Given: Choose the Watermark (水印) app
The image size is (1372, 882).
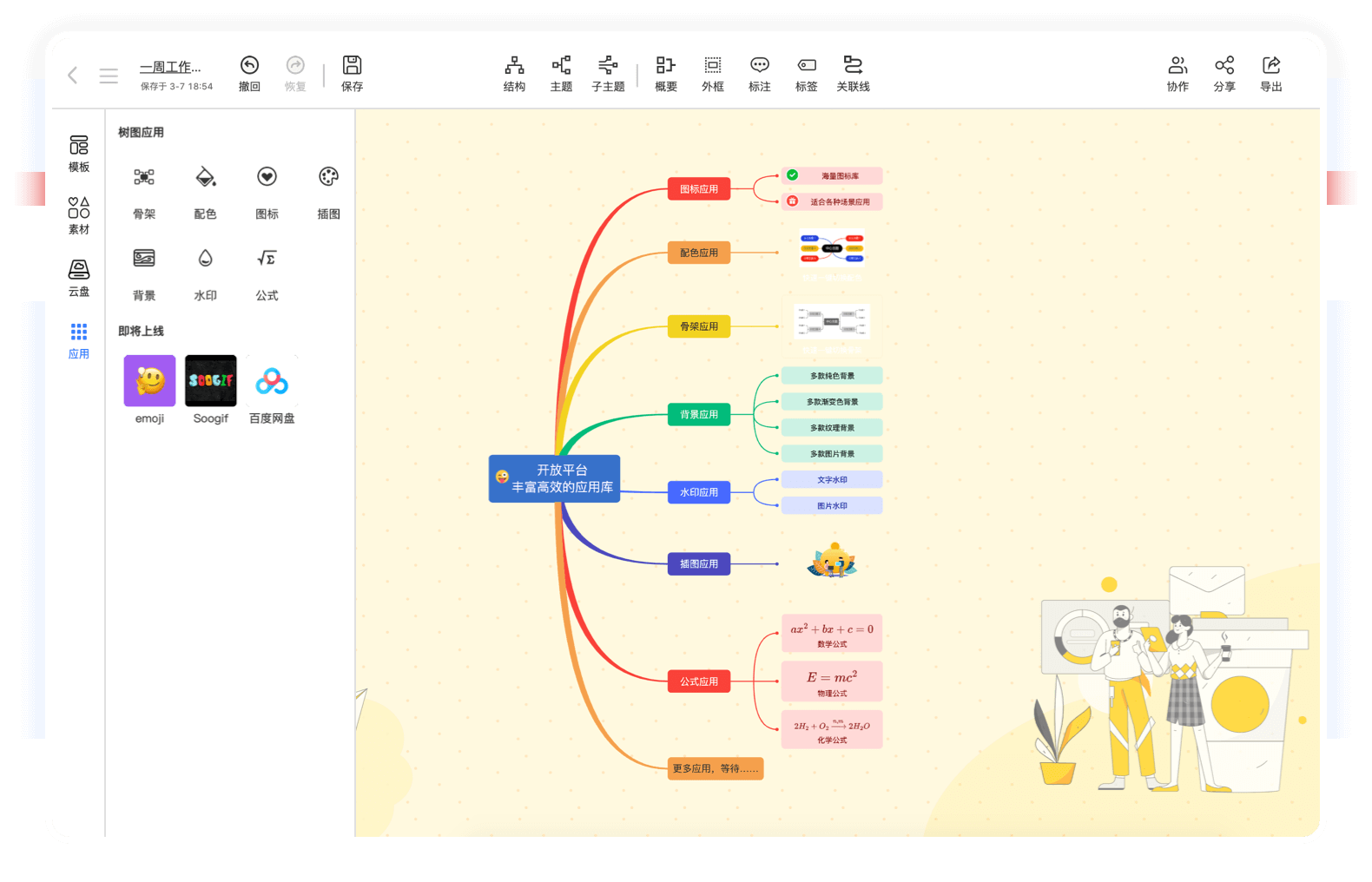Looking at the screenshot, I should [205, 260].
